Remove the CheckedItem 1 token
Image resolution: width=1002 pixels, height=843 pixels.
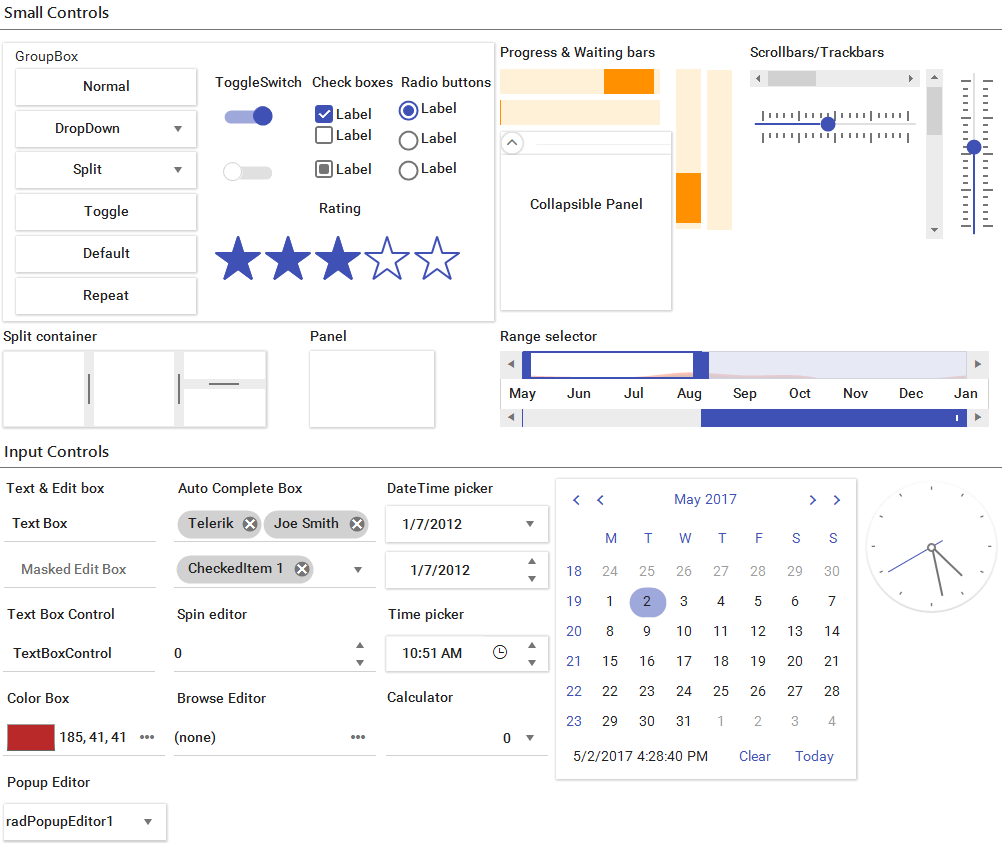coord(302,569)
